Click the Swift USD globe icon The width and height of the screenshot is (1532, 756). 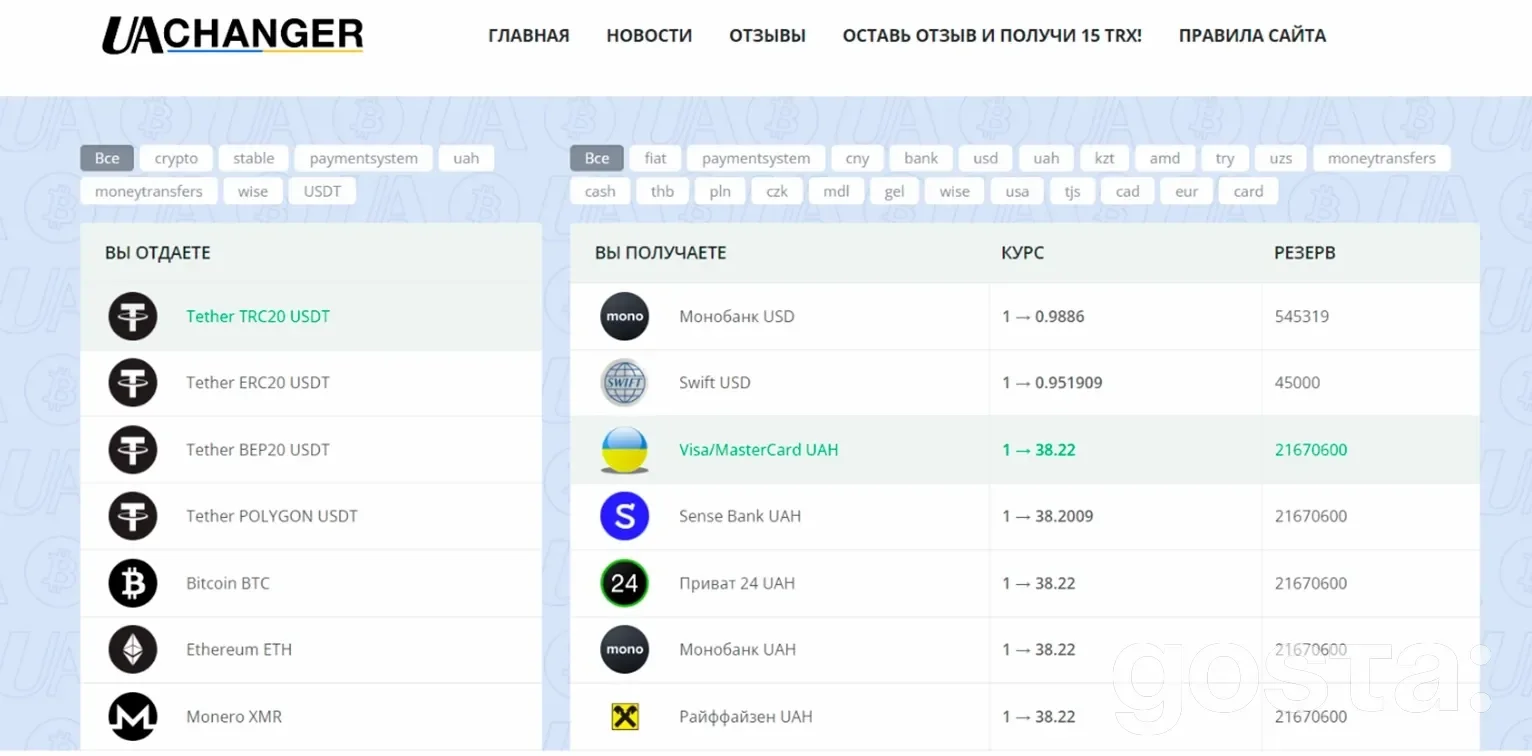click(x=625, y=382)
